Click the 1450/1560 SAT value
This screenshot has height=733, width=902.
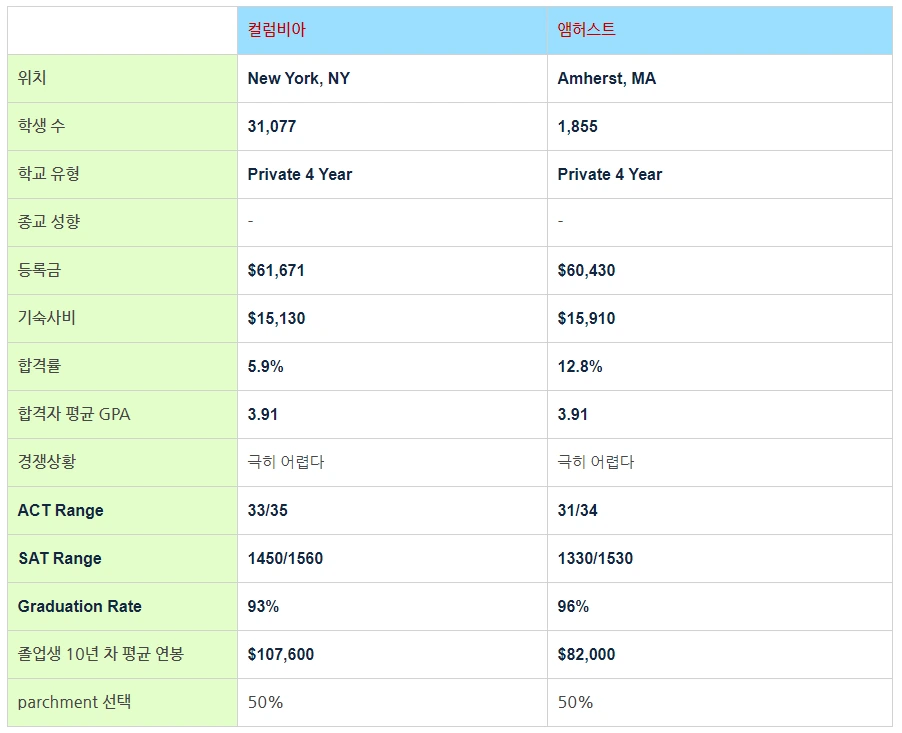pyautogui.click(x=285, y=558)
